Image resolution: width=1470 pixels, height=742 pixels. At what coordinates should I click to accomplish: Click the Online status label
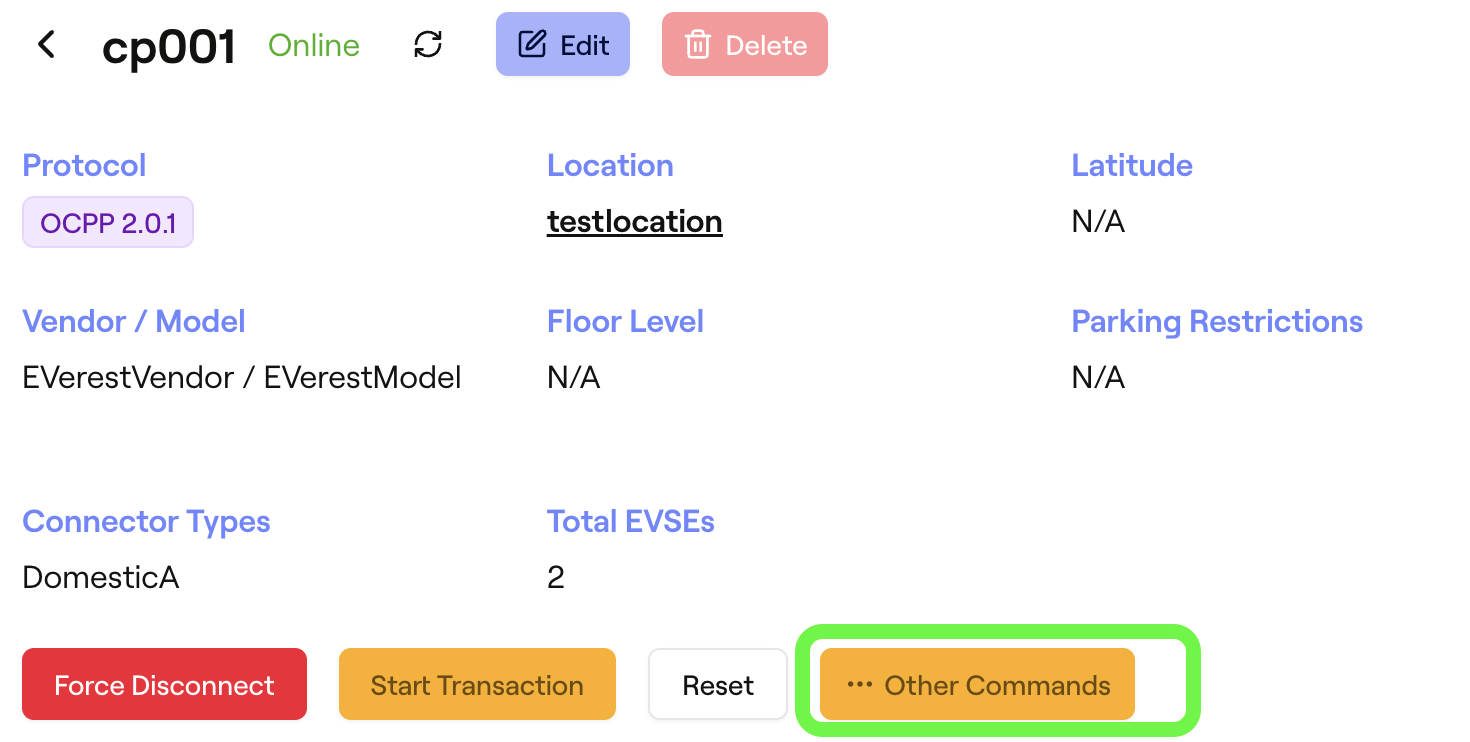pyautogui.click(x=314, y=45)
